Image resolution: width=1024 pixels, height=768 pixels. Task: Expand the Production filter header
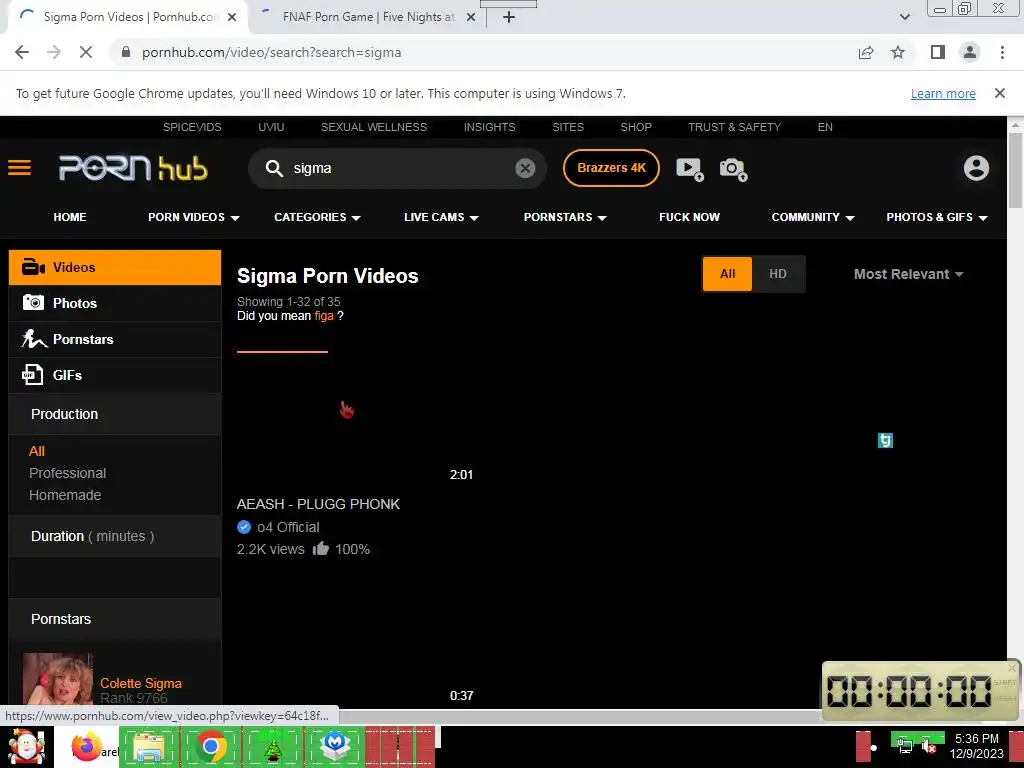(115, 414)
